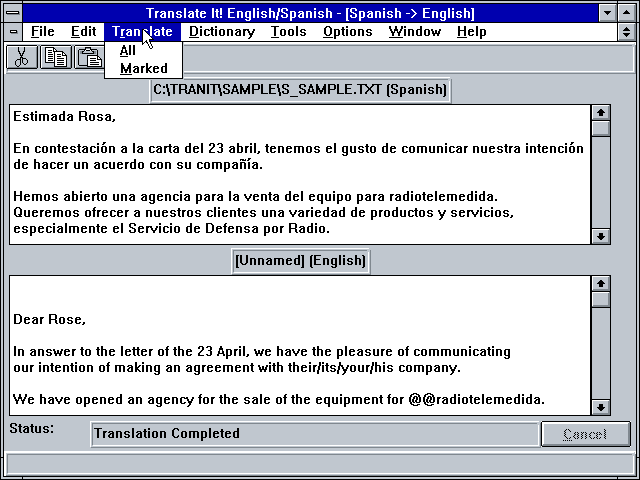Click the Copy toolbar icon
Image resolution: width=640 pixels, height=480 pixels.
[x=56, y=57]
